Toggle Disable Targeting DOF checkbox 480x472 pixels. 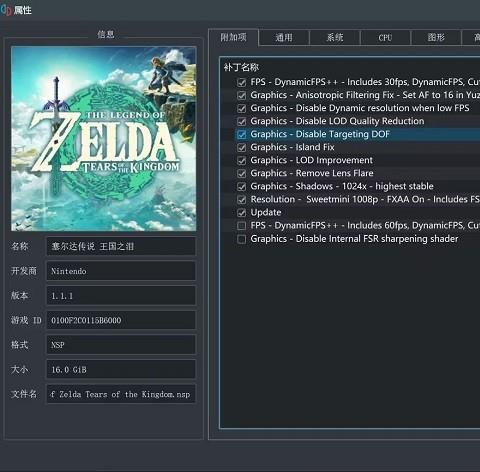click(x=242, y=134)
